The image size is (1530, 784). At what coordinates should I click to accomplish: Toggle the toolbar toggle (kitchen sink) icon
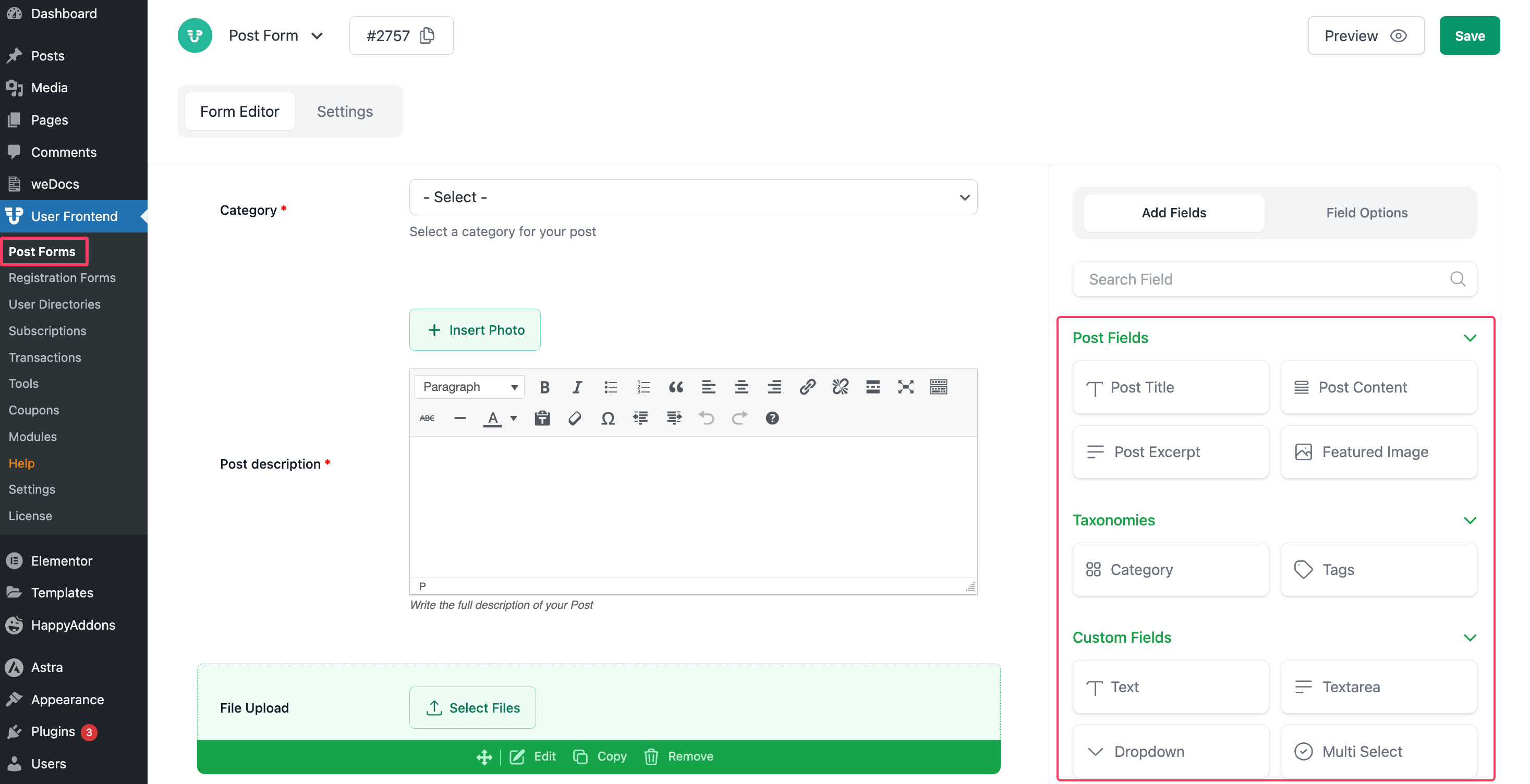(938, 387)
